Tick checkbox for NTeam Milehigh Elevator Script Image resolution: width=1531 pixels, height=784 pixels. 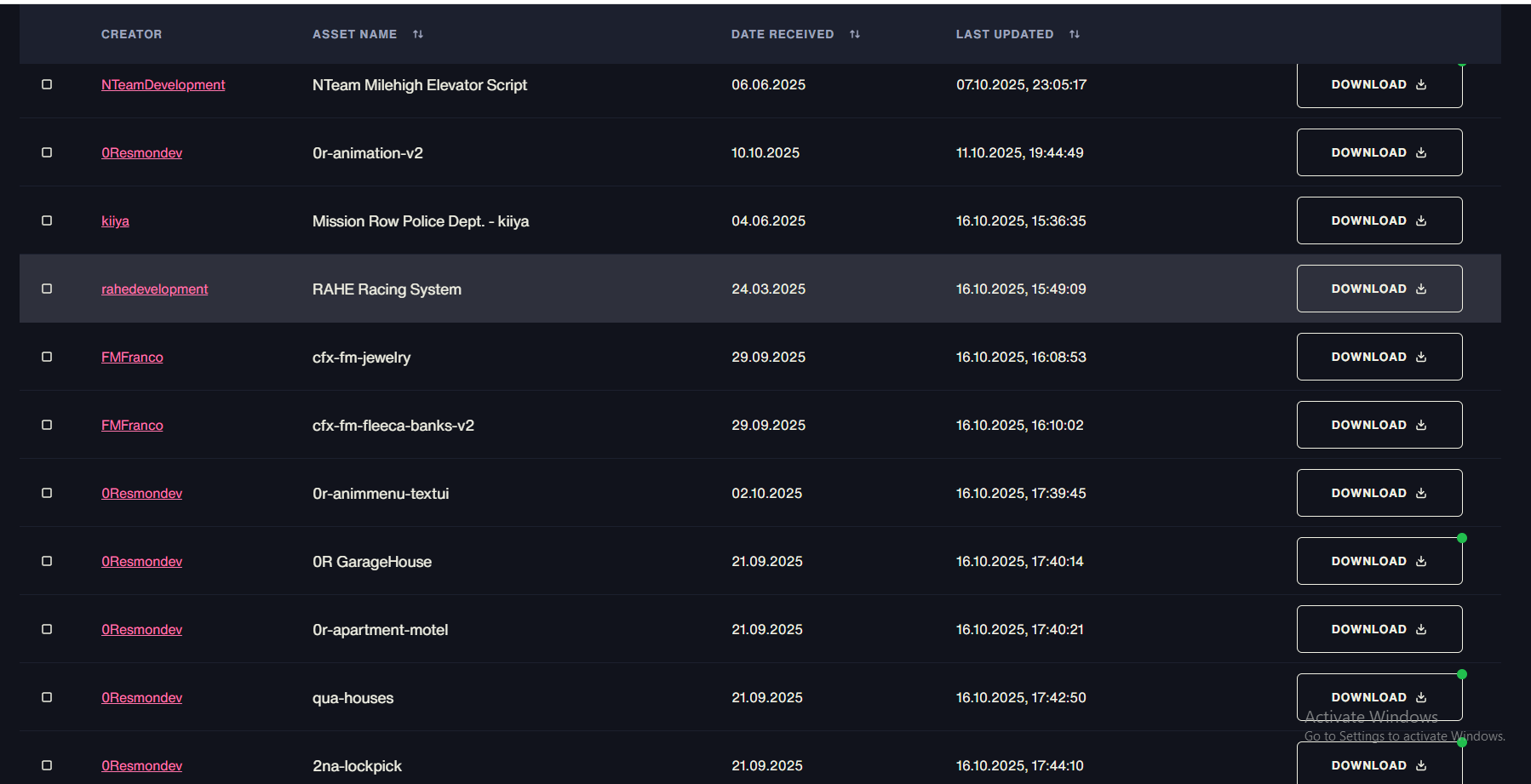pos(47,84)
